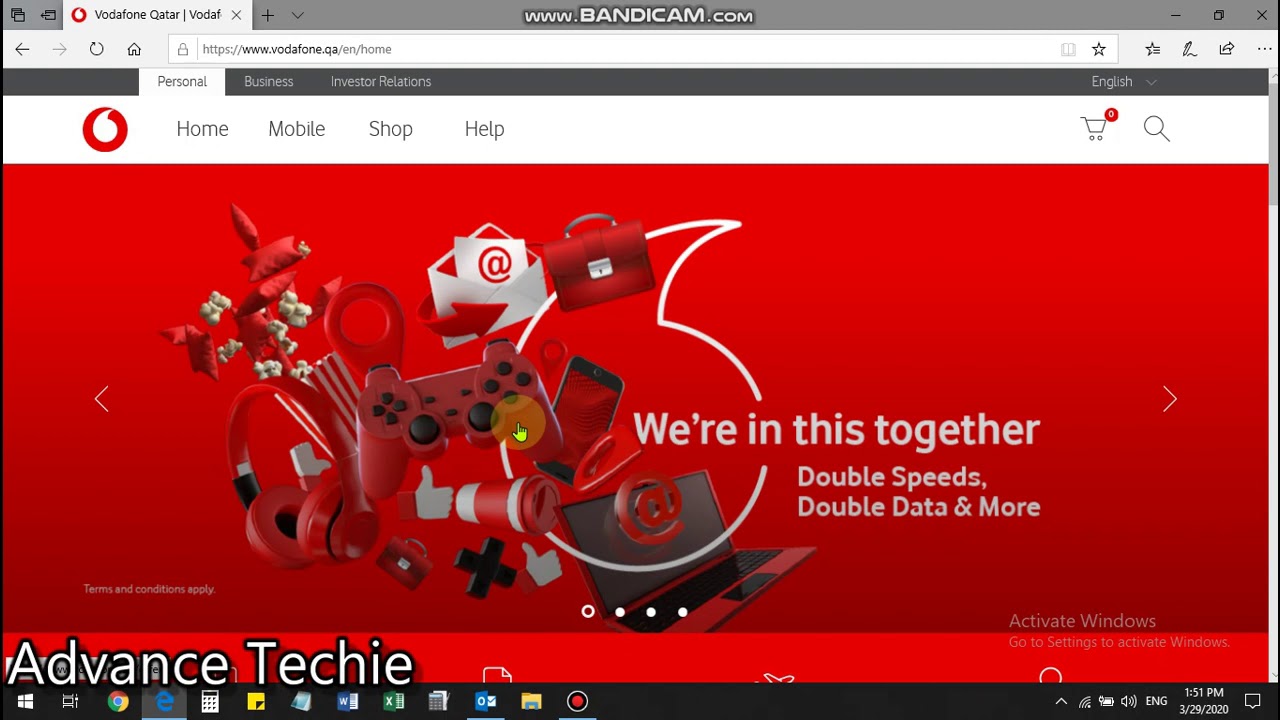This screenshot has height=720, width=1280.
Task: Open the taskbar clock and date
Action: [1204, 701]
